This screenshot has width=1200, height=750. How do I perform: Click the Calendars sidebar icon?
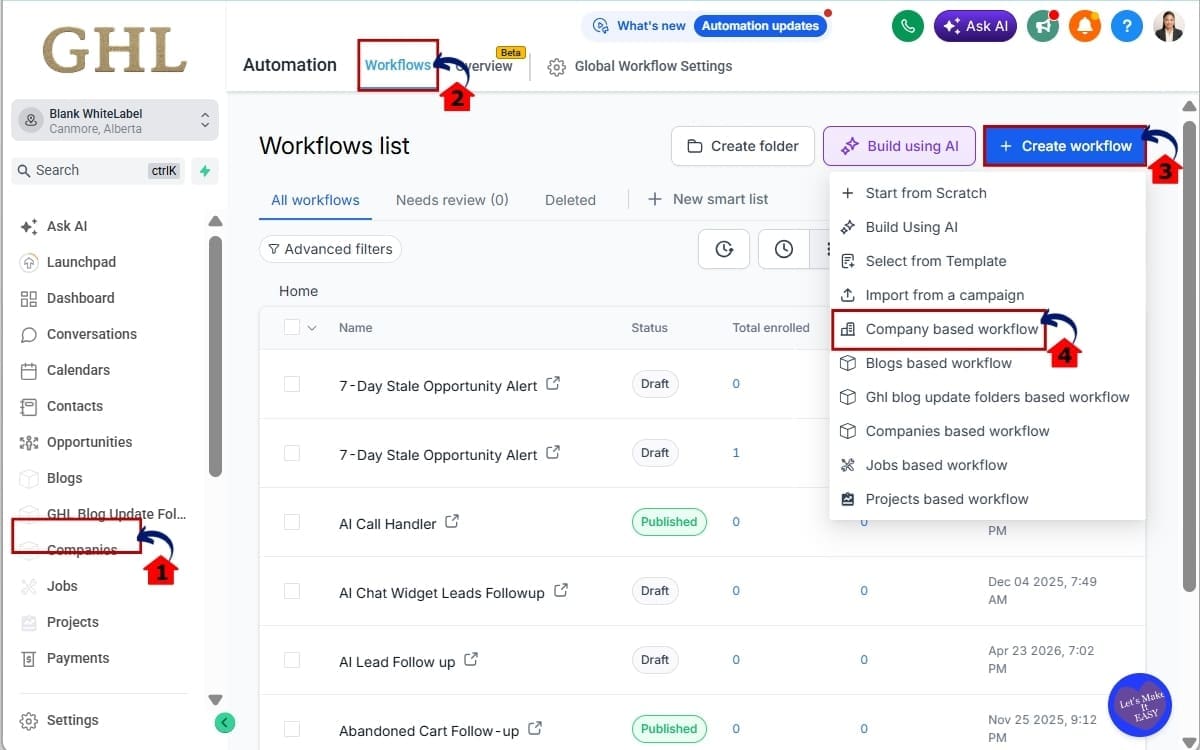coord(29,370)
